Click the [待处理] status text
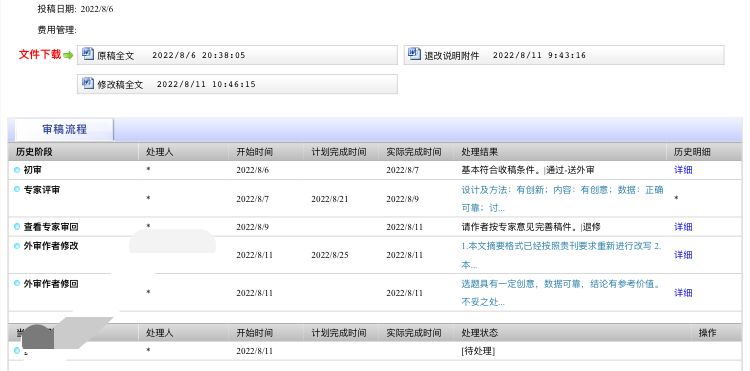750x371 pixels. tap(478, 351)
